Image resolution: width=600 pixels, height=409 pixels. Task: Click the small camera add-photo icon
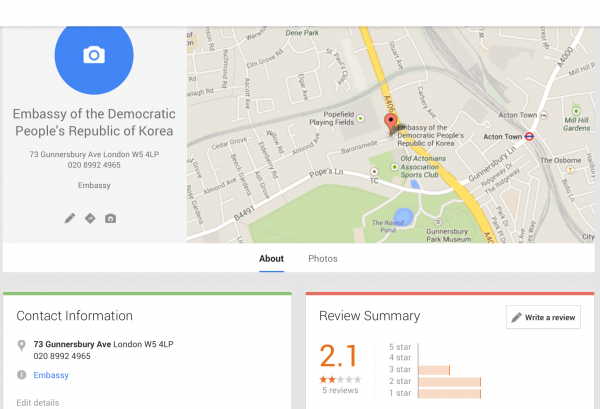(x=111, y=218)
